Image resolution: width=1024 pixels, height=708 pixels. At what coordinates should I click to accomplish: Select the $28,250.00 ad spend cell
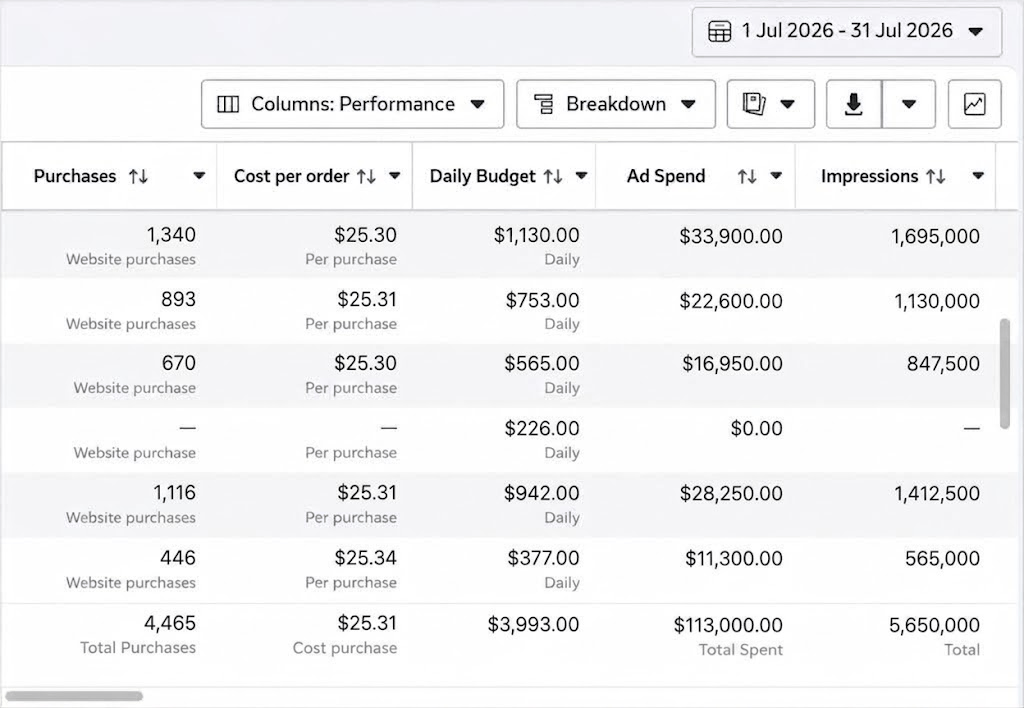click(x=731, y=494)
